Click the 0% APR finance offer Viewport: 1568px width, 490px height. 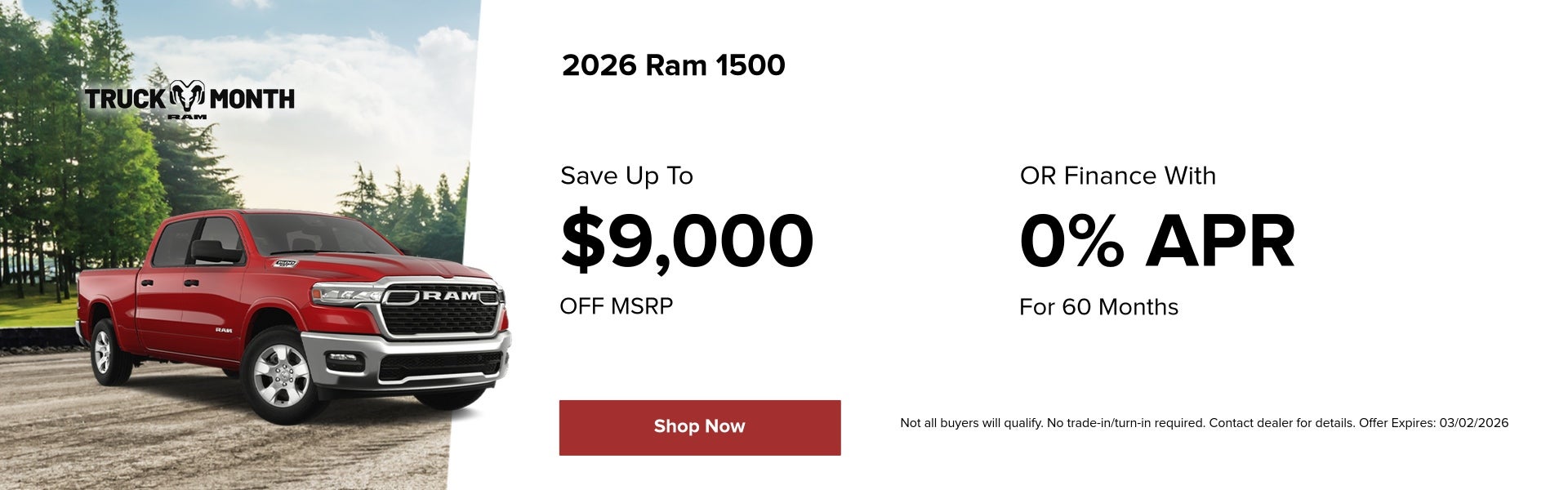[1156, 241]
